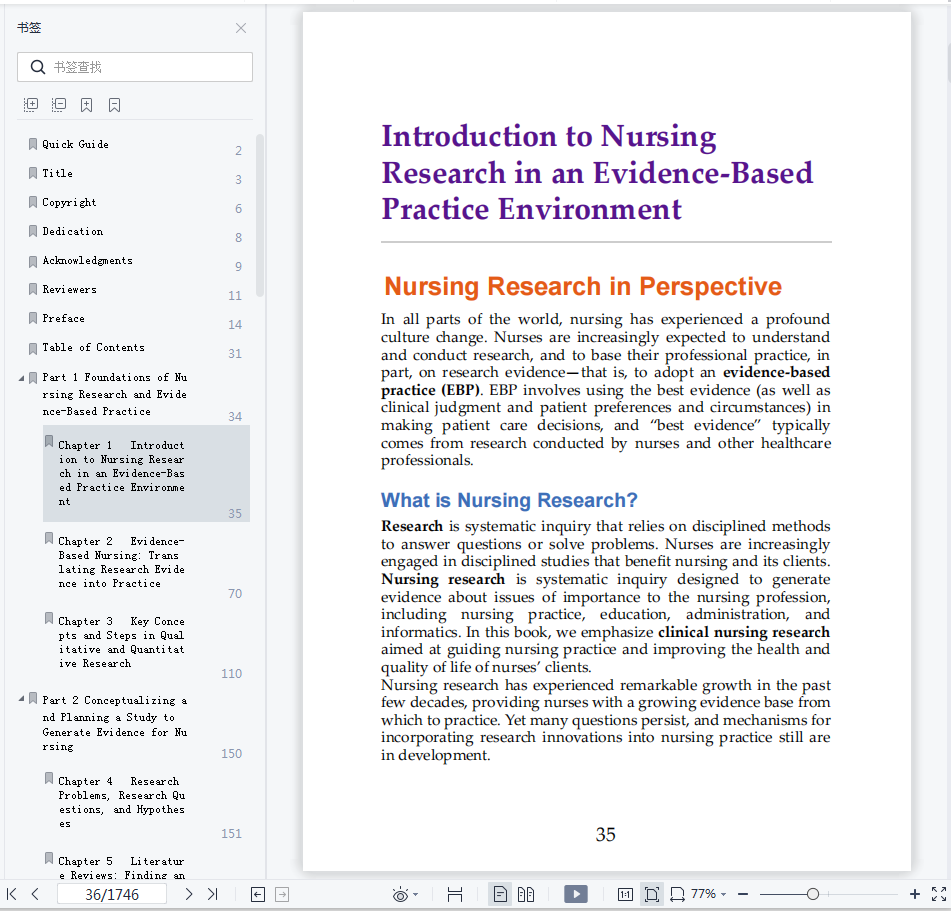Expand all bookmarks icon
Image resolution: width=951 pixels, height=911 pixels.
(x=30, y=105)
